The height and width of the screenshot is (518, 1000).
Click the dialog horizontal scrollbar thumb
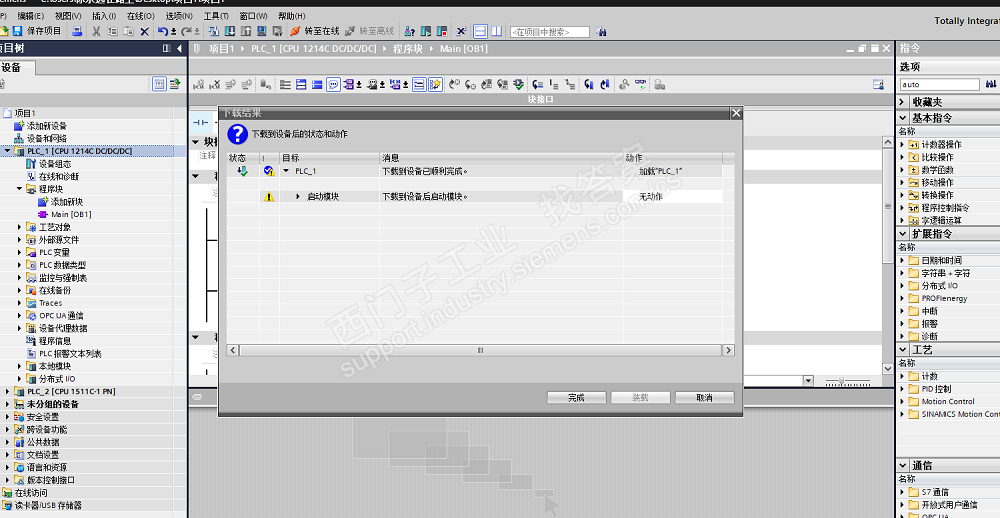coord(480,350)
